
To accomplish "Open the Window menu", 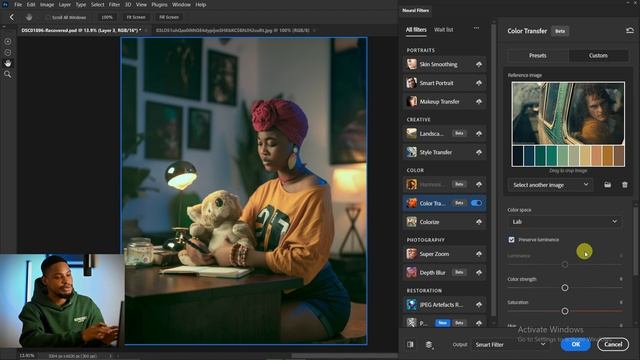I will [x=181, y=4].
